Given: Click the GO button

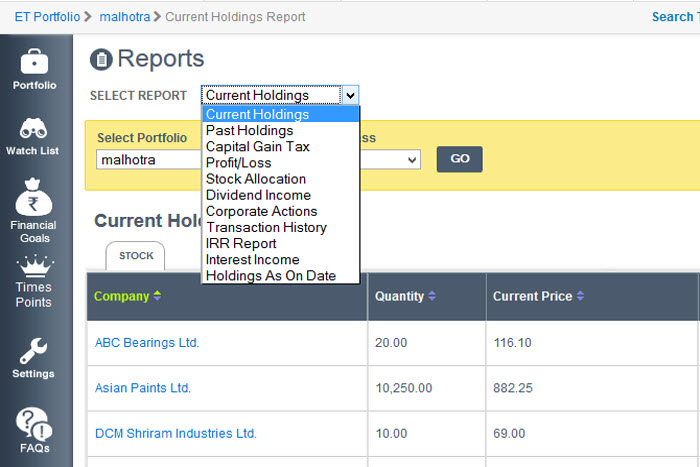Looking at the screenshot, I should tap(459, 159).
